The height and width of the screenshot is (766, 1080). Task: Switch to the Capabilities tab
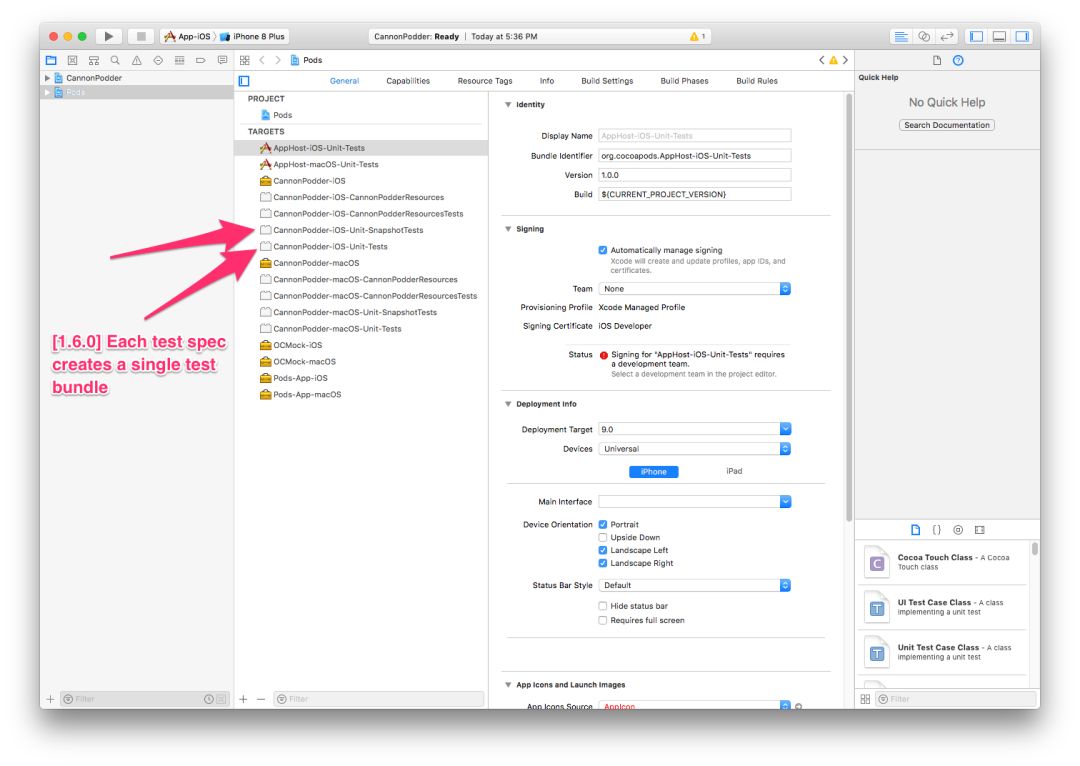pyautogui.click(x=408, y=81)
